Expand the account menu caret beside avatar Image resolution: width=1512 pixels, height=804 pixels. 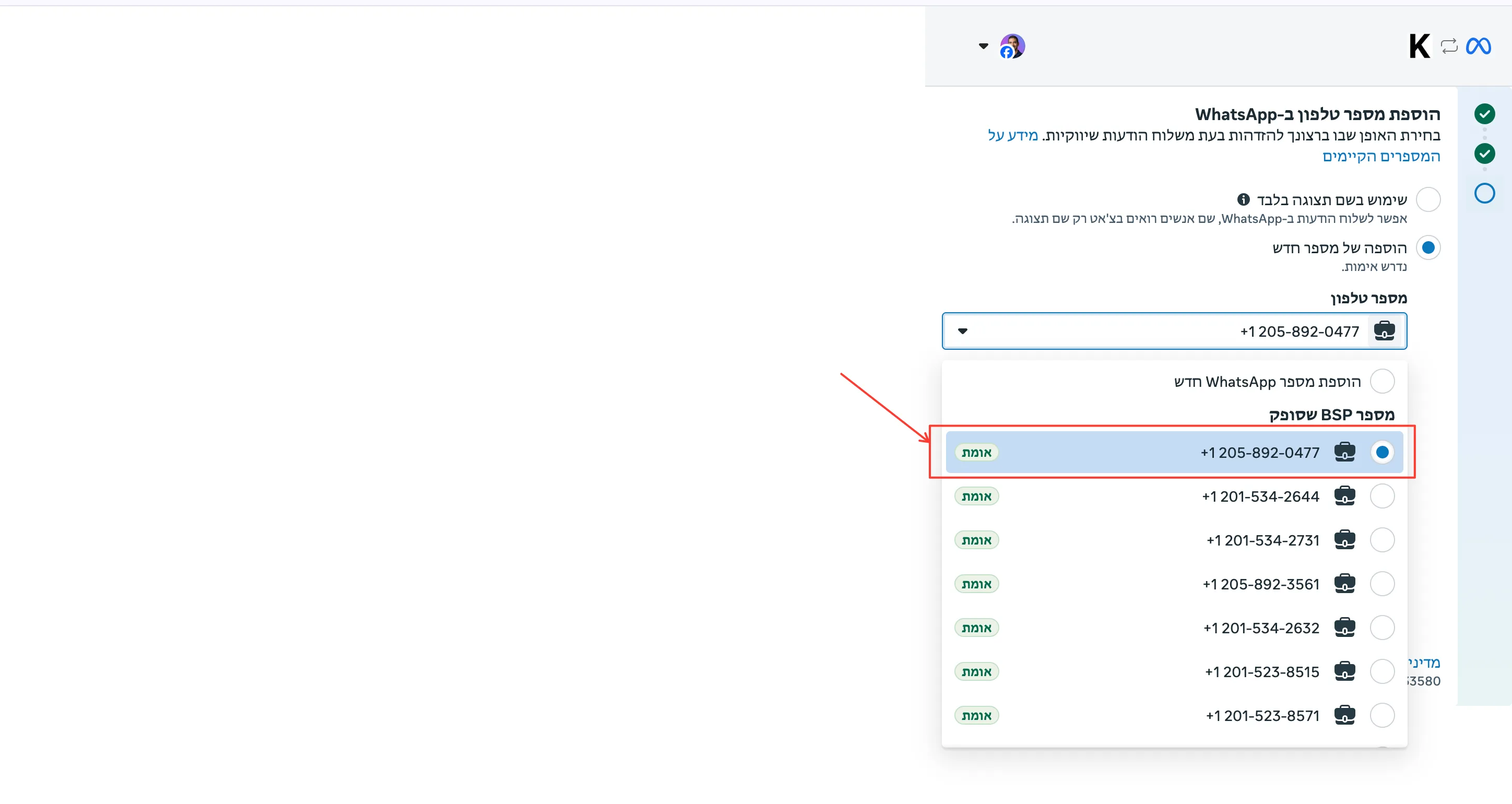(983, 46)
